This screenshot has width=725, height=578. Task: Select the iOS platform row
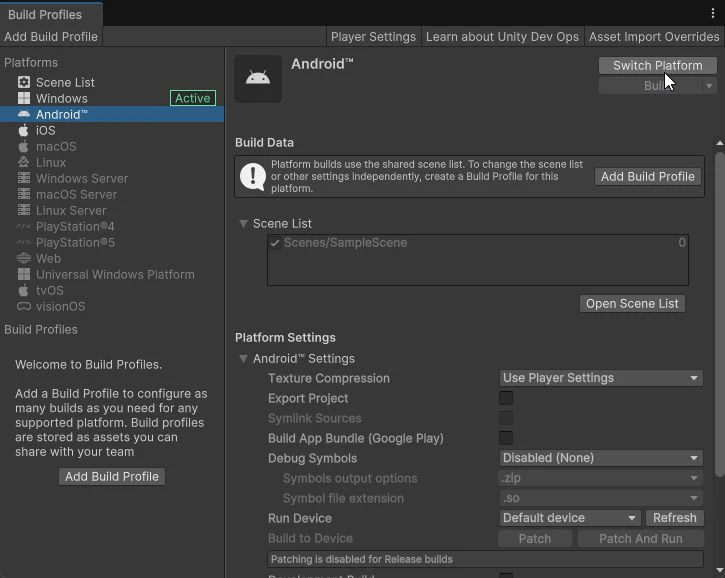tap(112, 130)
